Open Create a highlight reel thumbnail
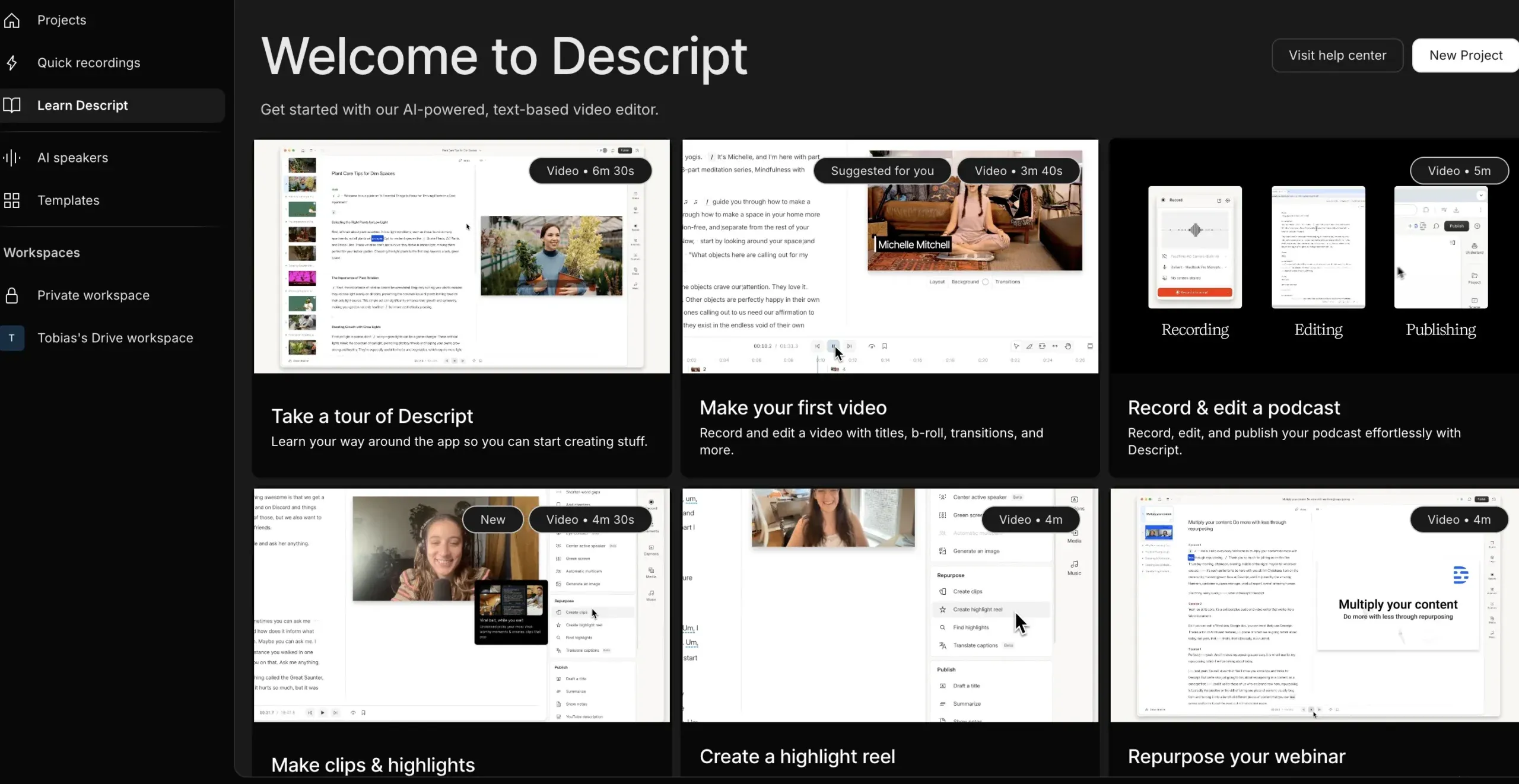 coord(890,605)
